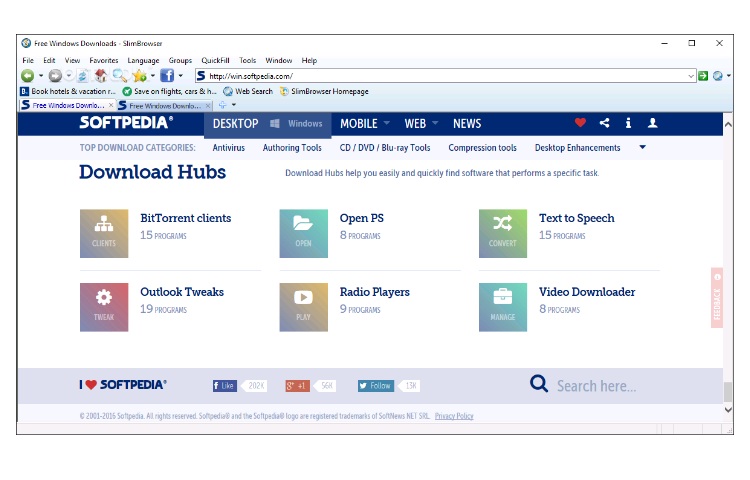Viewport: 750px width, 480px height.
Task: Expand the WEB menu dropdown
Action: [435, 123]
